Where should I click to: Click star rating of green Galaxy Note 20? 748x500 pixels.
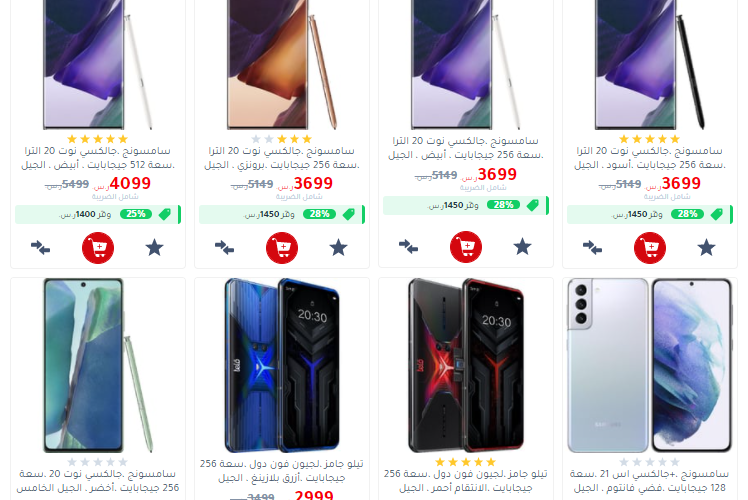click(x=98, y=462)
